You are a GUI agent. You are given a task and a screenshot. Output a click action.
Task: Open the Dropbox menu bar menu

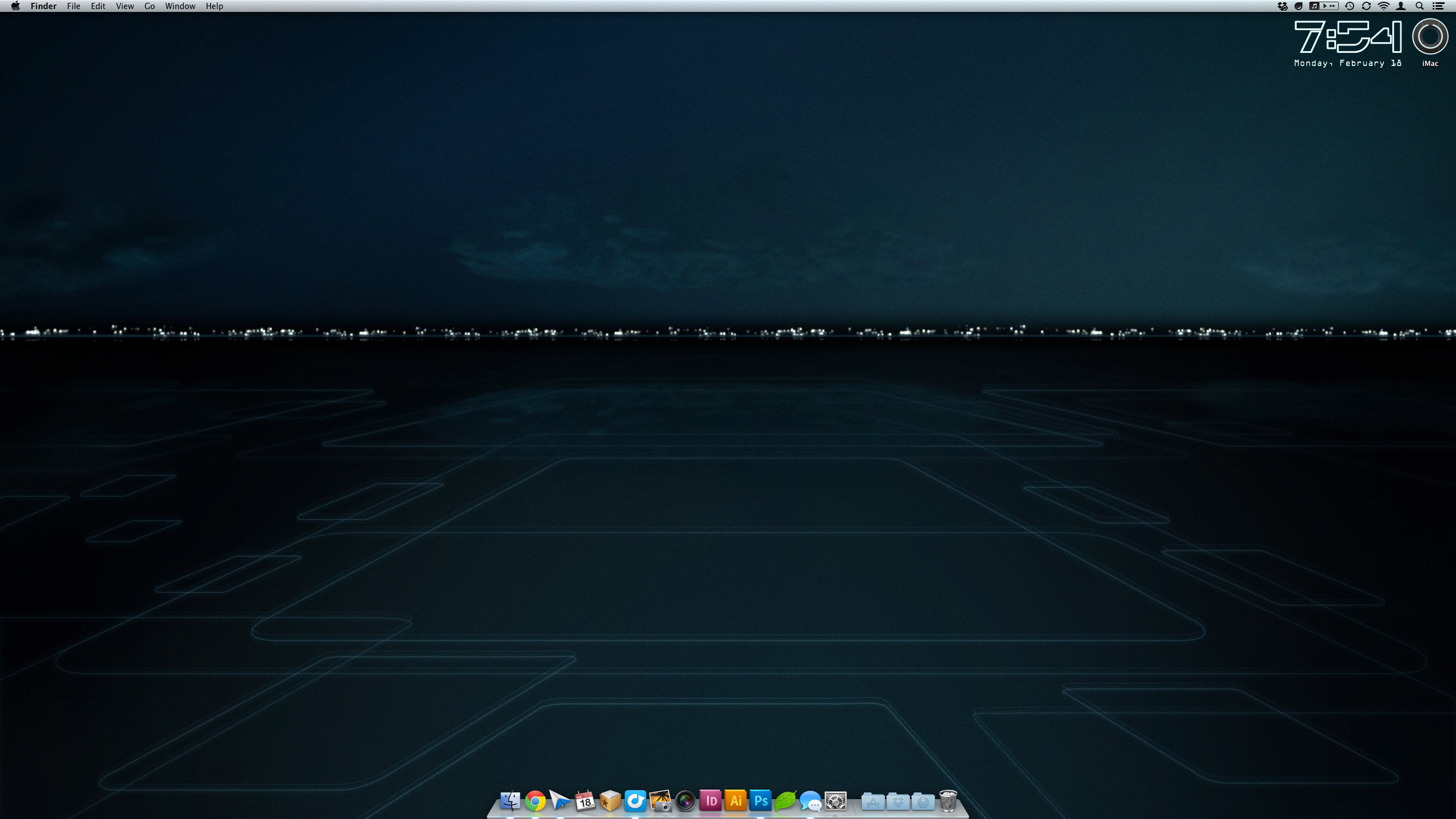point(1282,6)
